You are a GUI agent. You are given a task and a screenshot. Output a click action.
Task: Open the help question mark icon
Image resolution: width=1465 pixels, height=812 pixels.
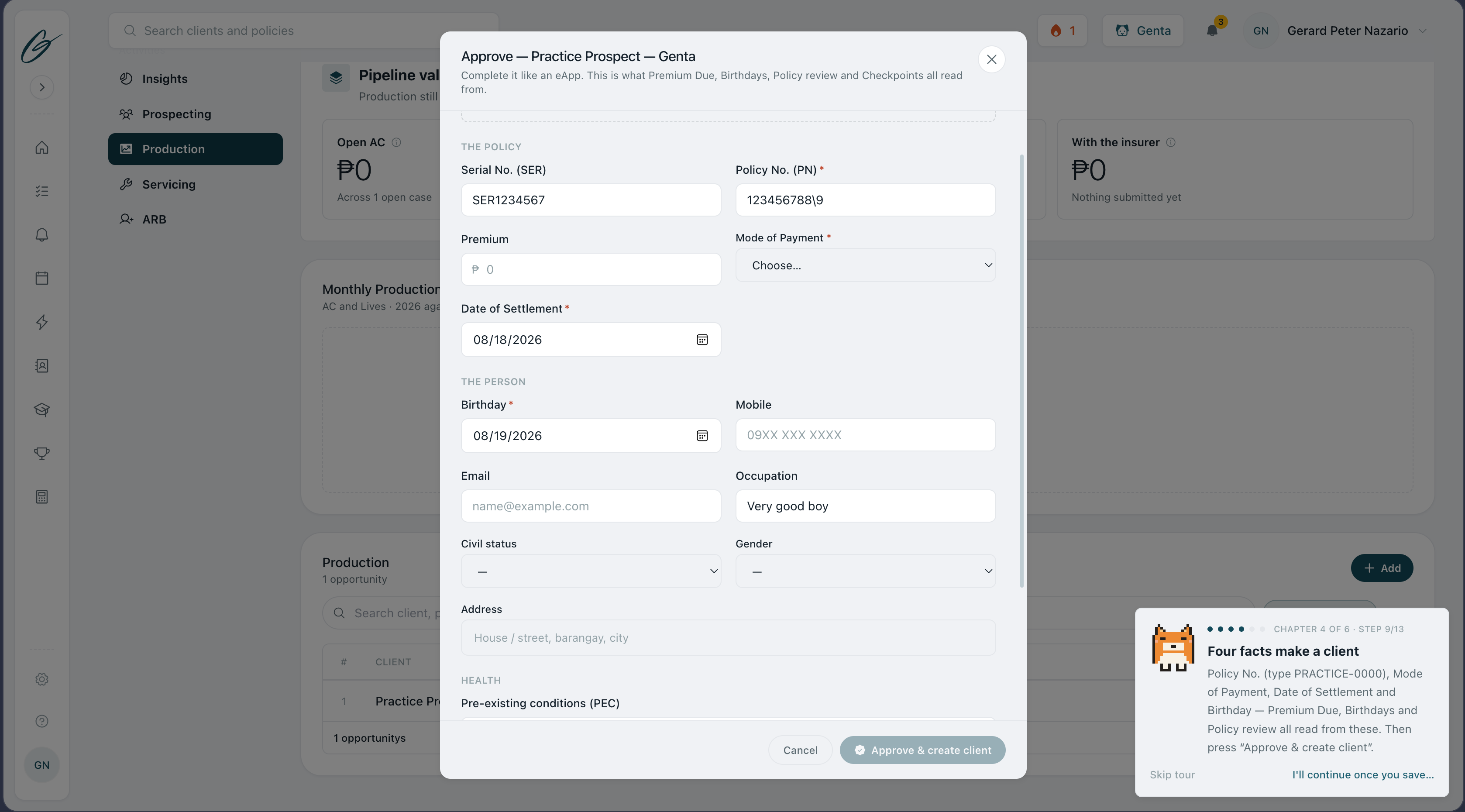(41, 721)
